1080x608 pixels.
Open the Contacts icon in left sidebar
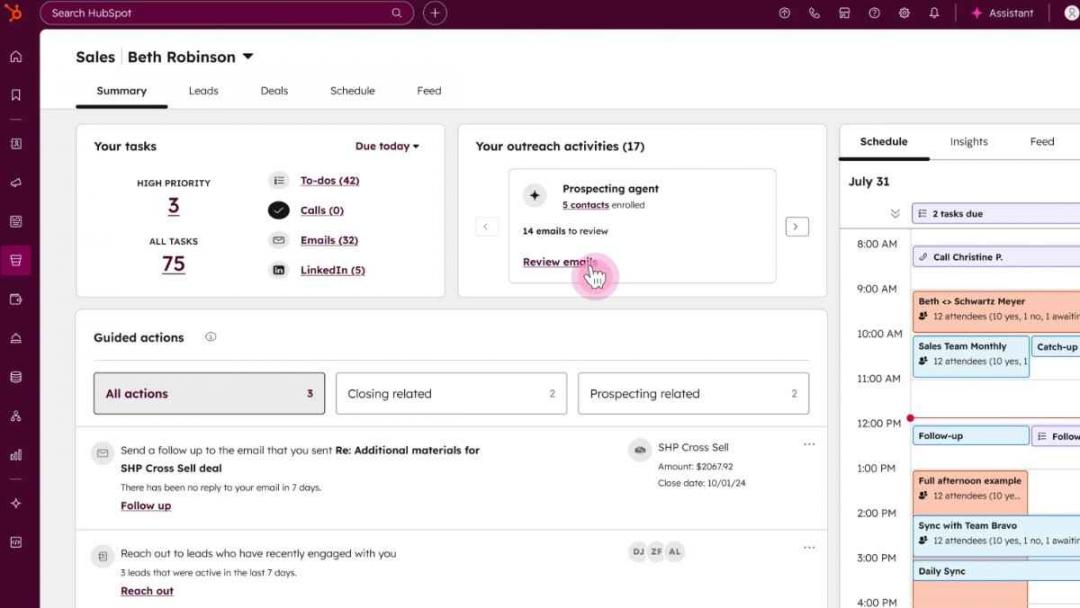pos(16,144)
